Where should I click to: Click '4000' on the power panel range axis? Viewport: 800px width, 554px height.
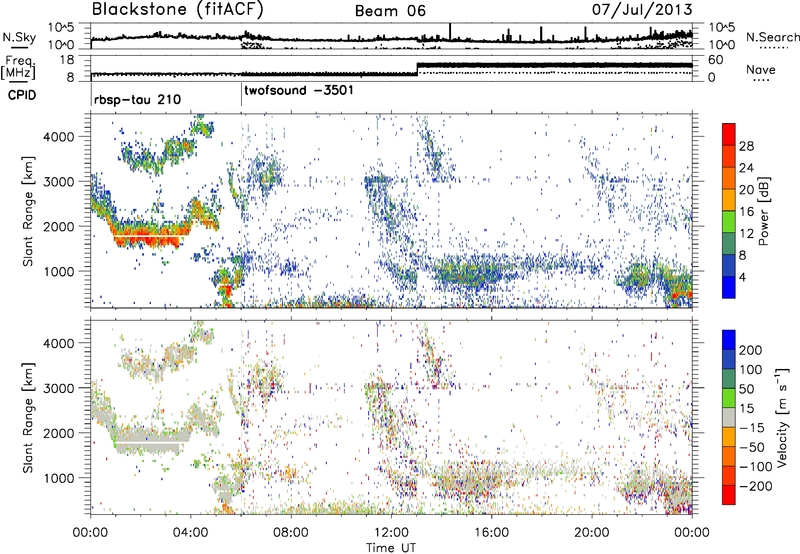(x=58, y=137)
